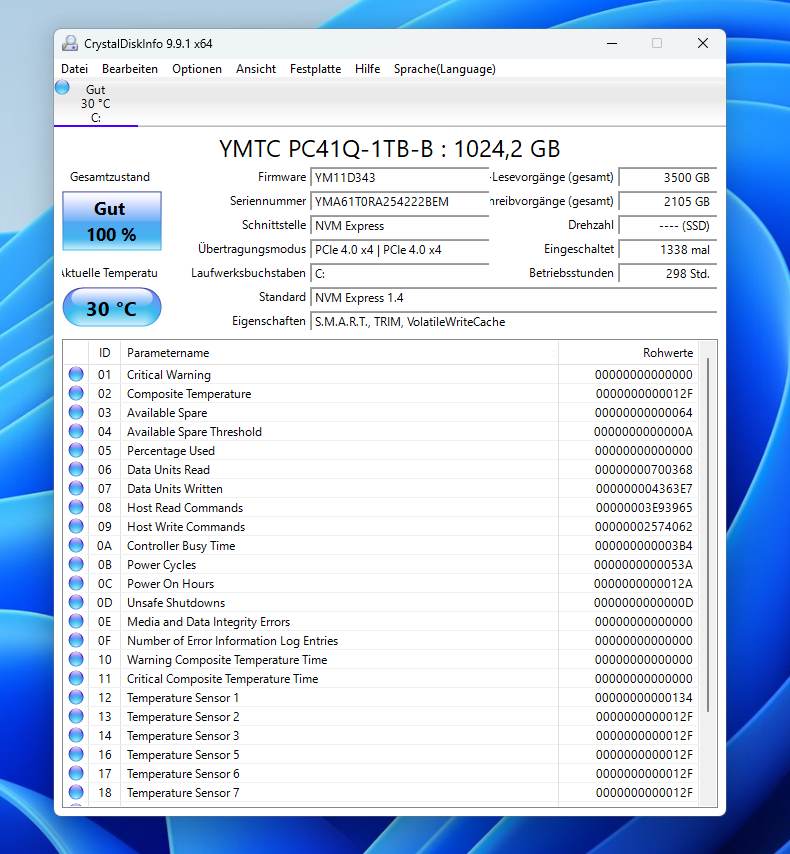The height and width of the screenshot is (854, 790).
Task: Click the CrystalDiskInfo app icon in title bar
Action: click(x=70, y=44)
